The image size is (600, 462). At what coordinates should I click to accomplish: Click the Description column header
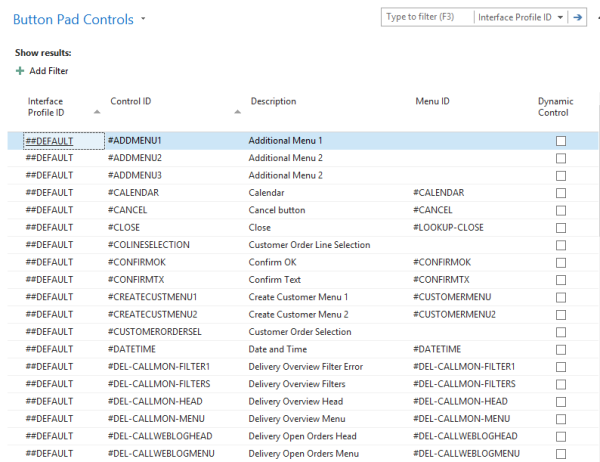[273, 101]
